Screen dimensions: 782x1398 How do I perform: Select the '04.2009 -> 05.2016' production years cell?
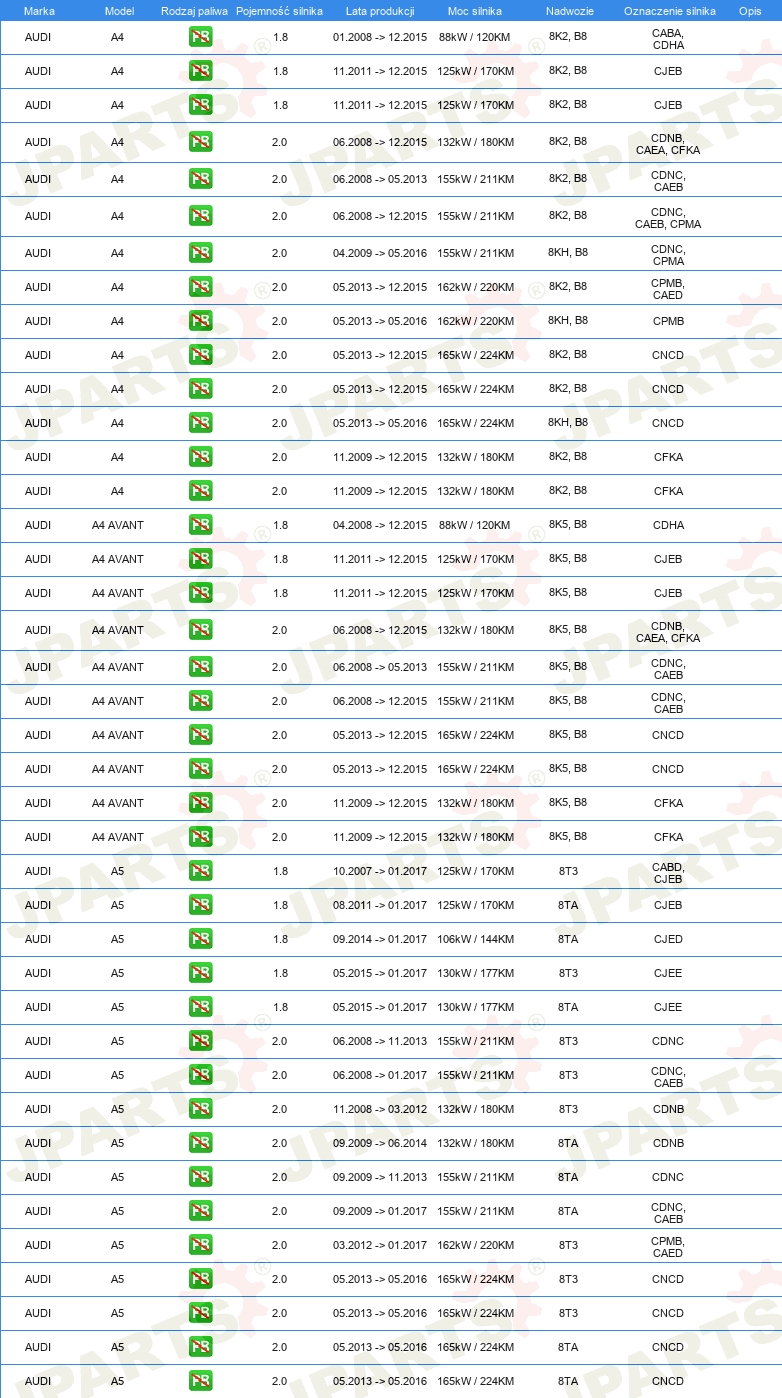pyautogui.click(x=380, y=253)
